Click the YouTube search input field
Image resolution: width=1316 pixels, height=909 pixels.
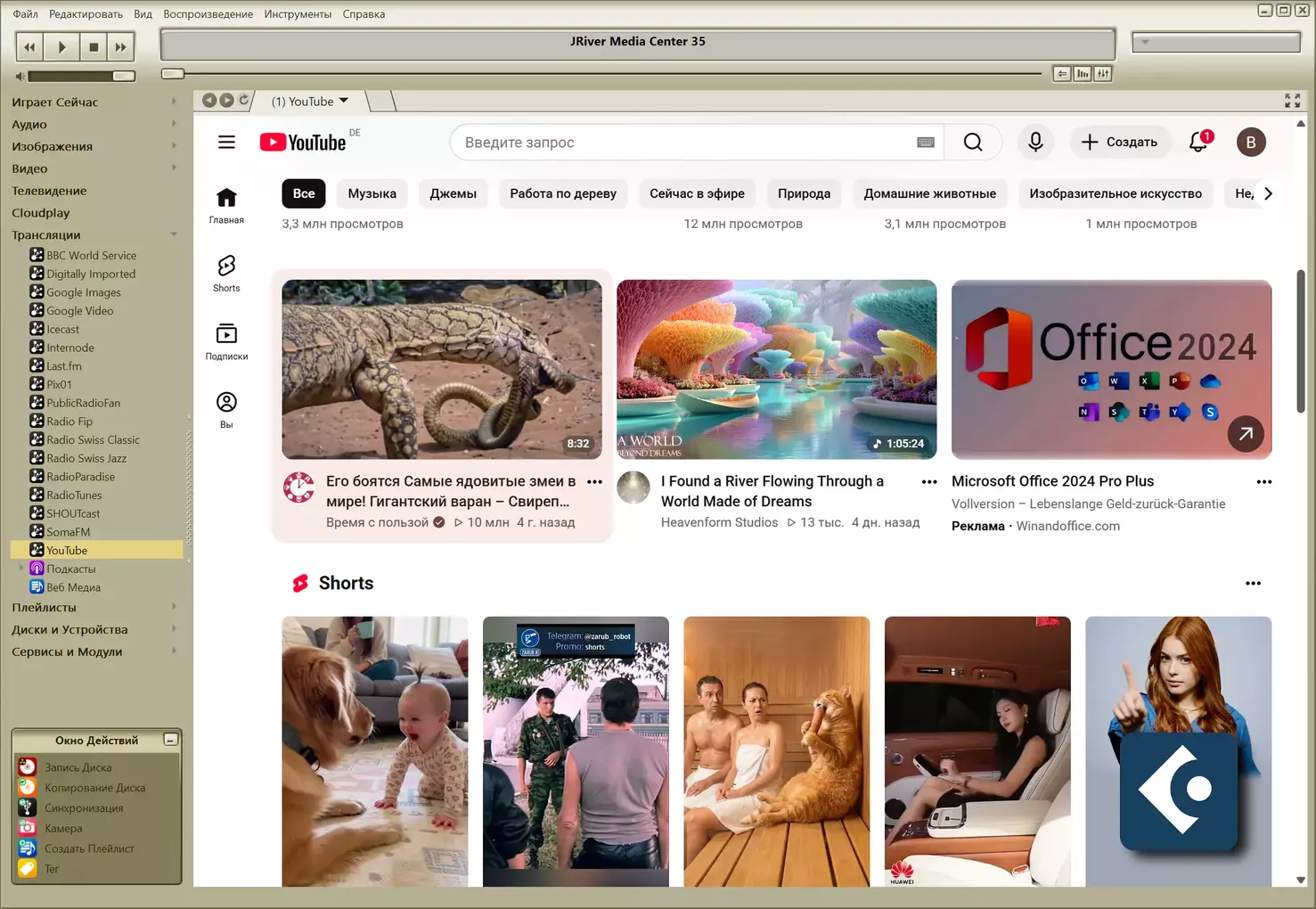pyautogui.click(x=682, y=143)
